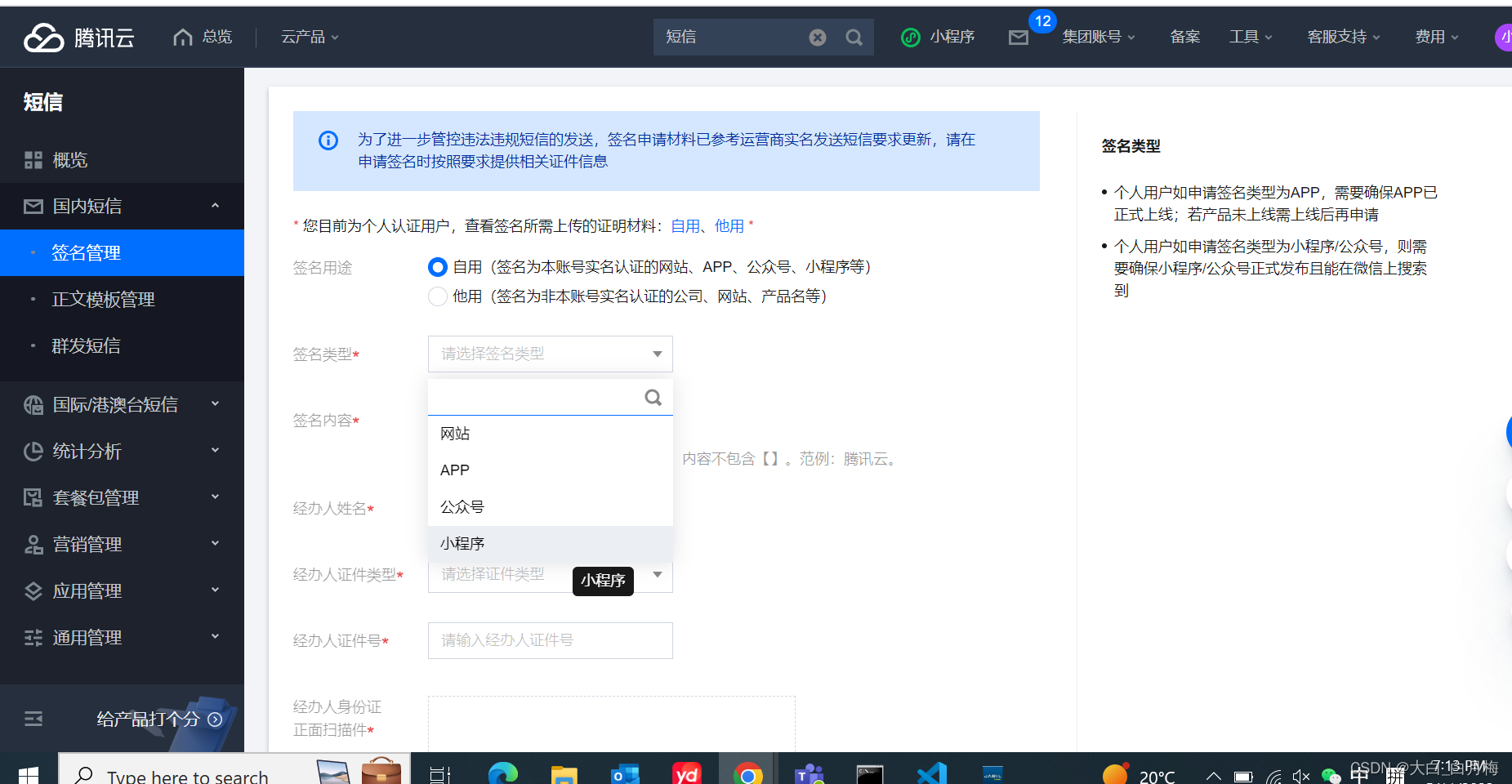Choose 网站 from signature type list
This screenshot has height=784, width=1512.
(550, 434)
